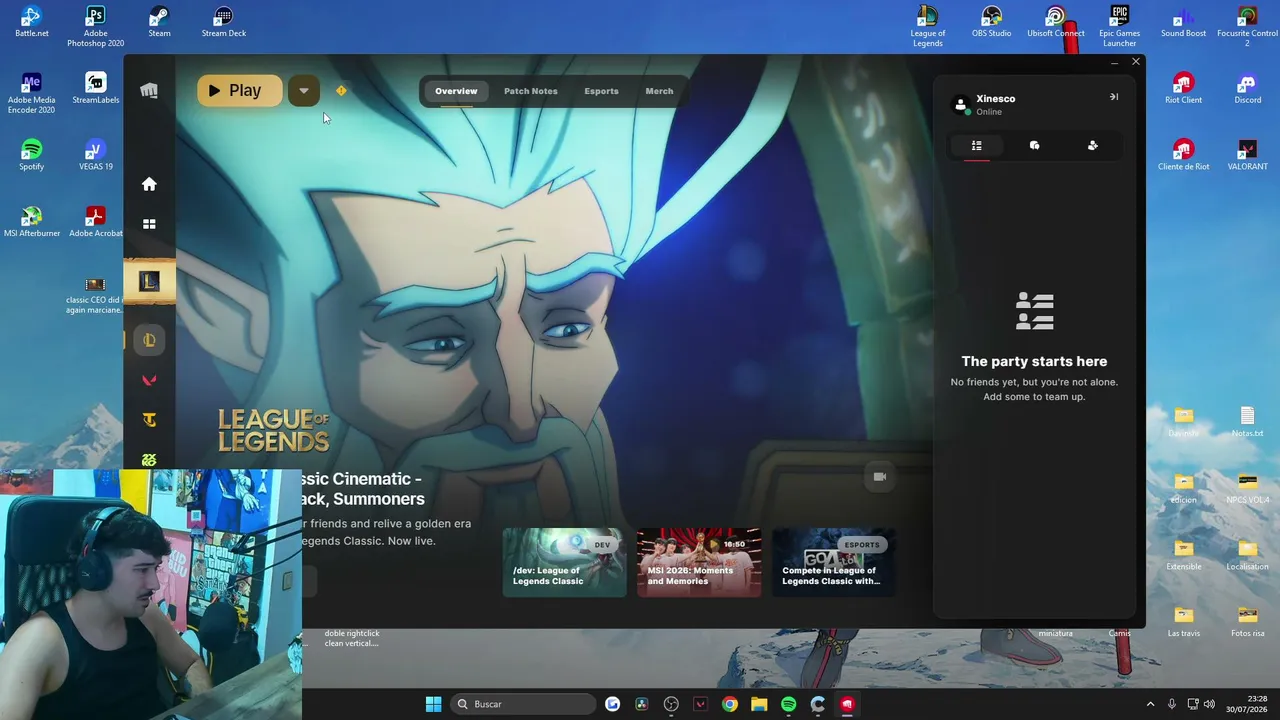Click the taskbar microphone icon
Viewport: 1280px width, 720px height.
[1171, 704]
